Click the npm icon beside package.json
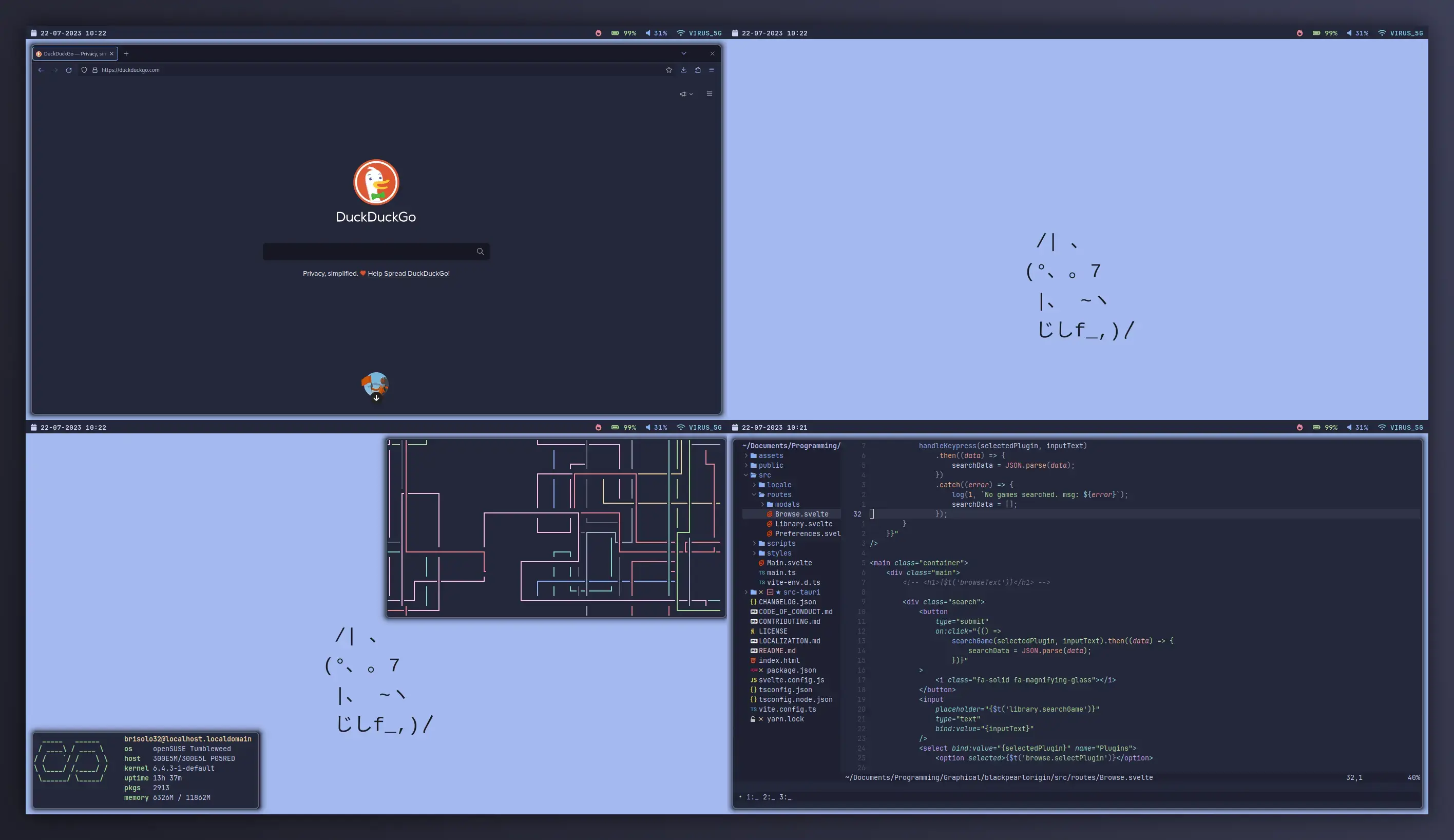The image size is (1454, 840). coord(753,671)
